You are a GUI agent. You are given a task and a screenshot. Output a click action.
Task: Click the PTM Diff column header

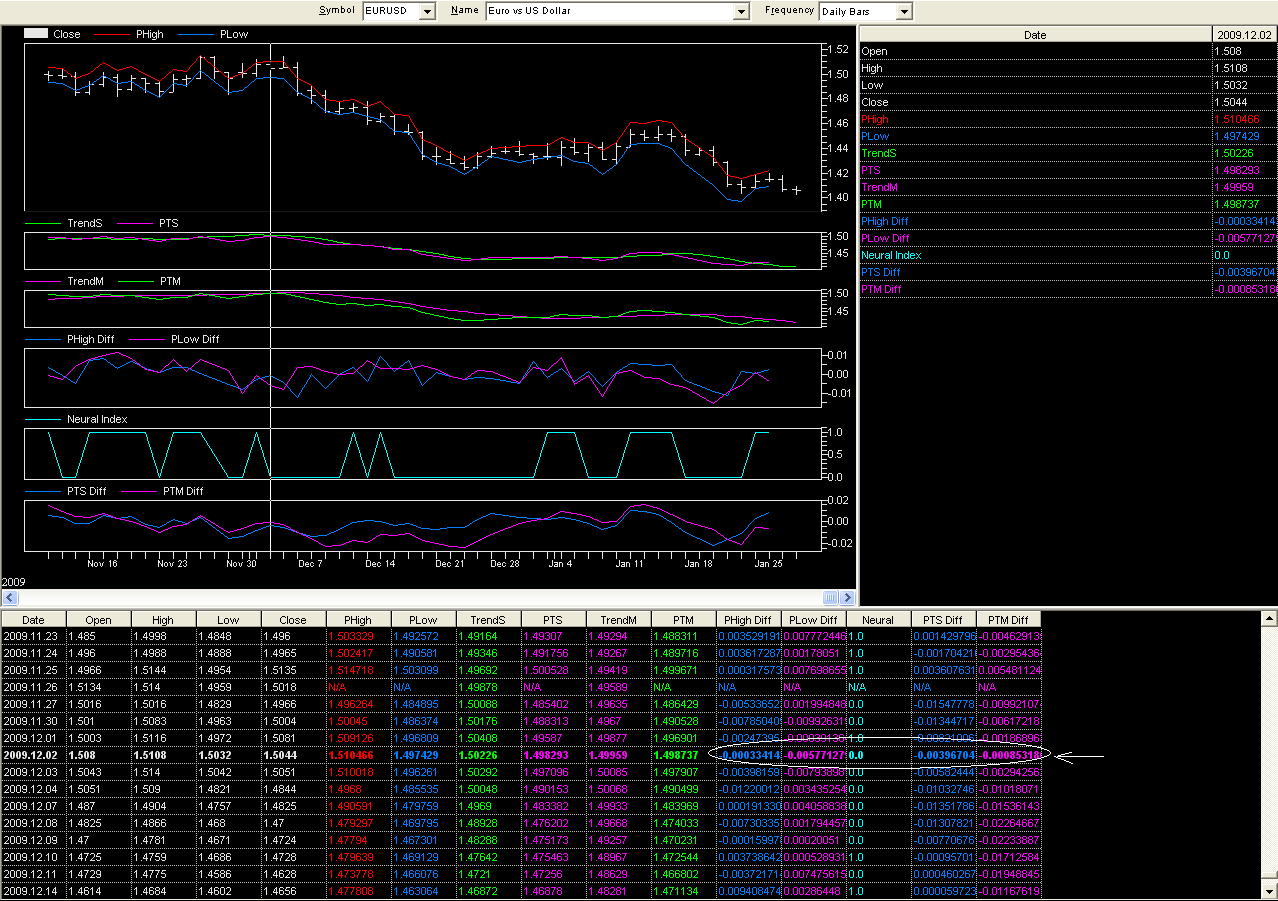click(1008, 620)
